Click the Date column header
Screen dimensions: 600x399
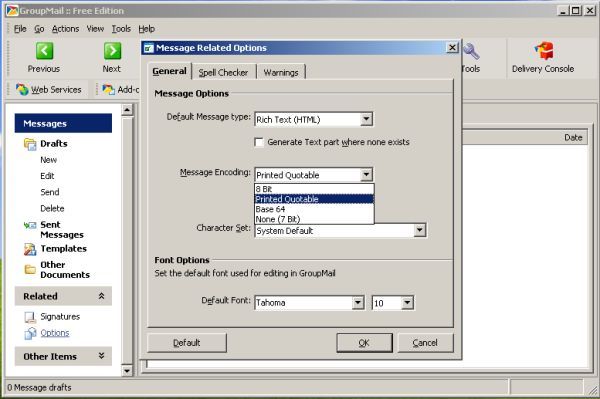pyautogui.click(x=573, y=138)
